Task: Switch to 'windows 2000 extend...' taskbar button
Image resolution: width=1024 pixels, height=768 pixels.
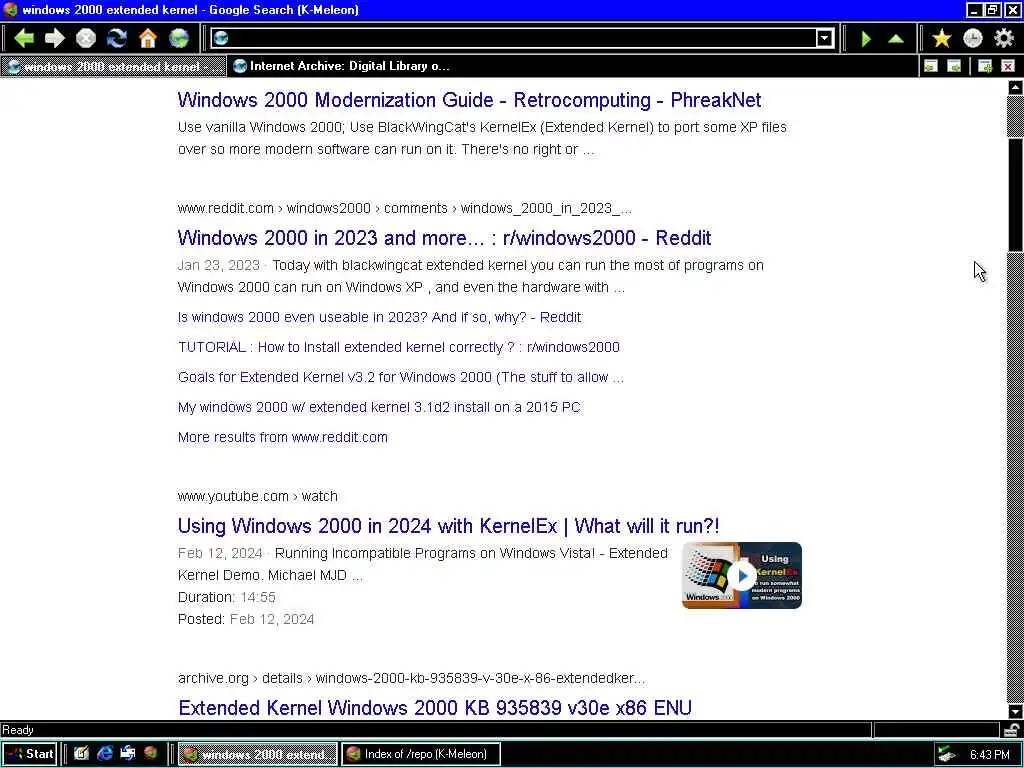Action: pos(258,754)
